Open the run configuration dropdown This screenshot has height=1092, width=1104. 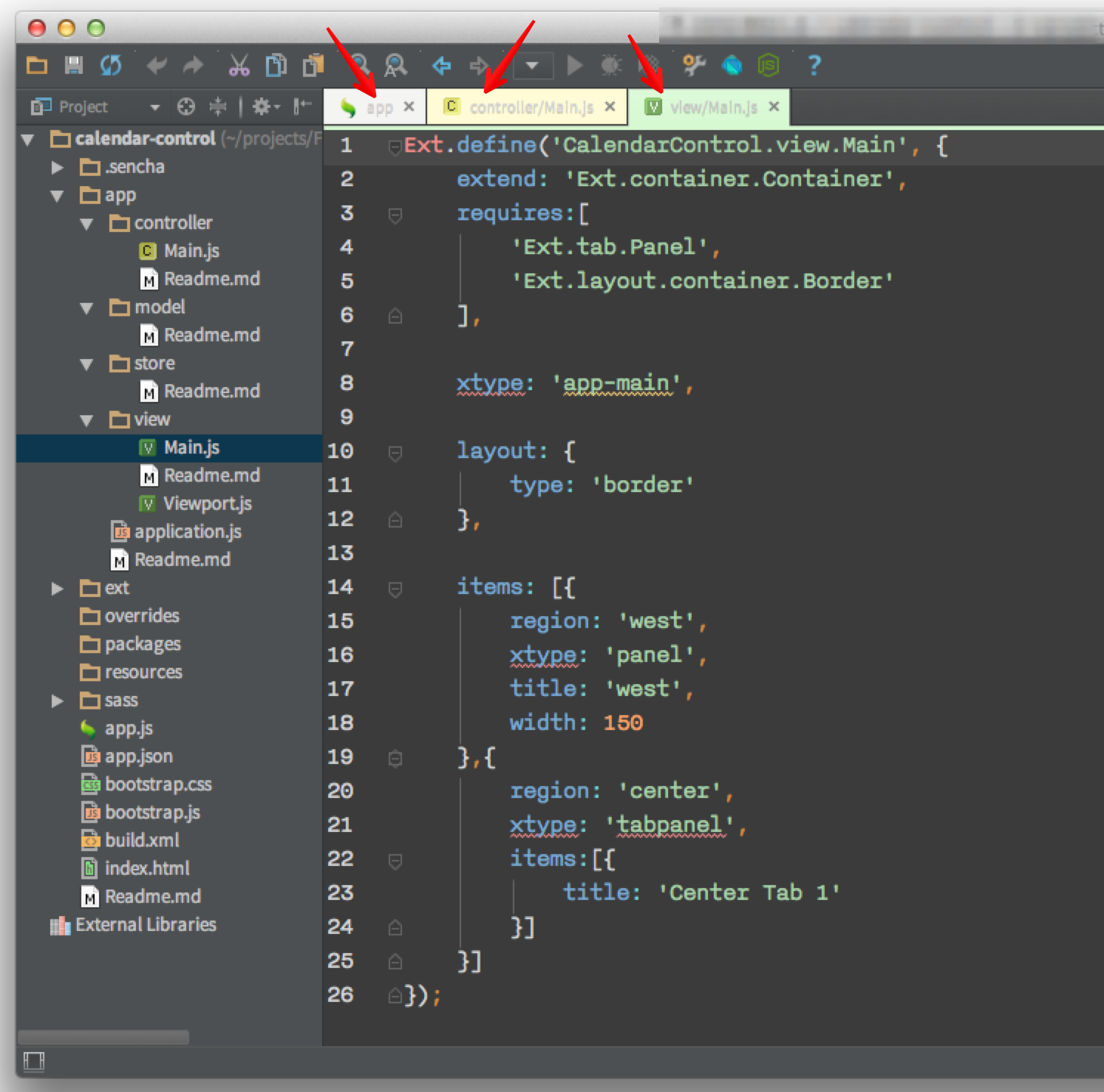point(531,66)
